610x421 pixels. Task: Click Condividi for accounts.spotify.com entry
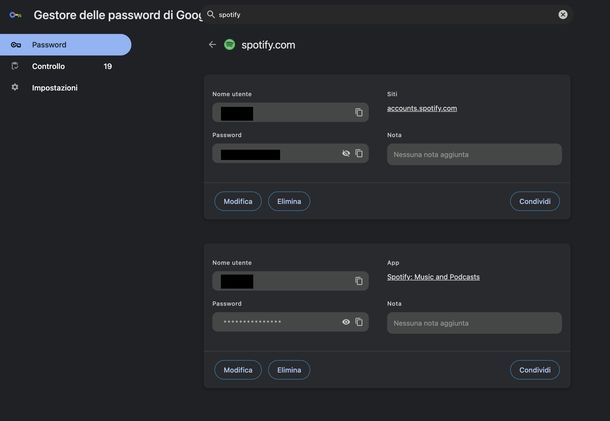tap(535, 201)
